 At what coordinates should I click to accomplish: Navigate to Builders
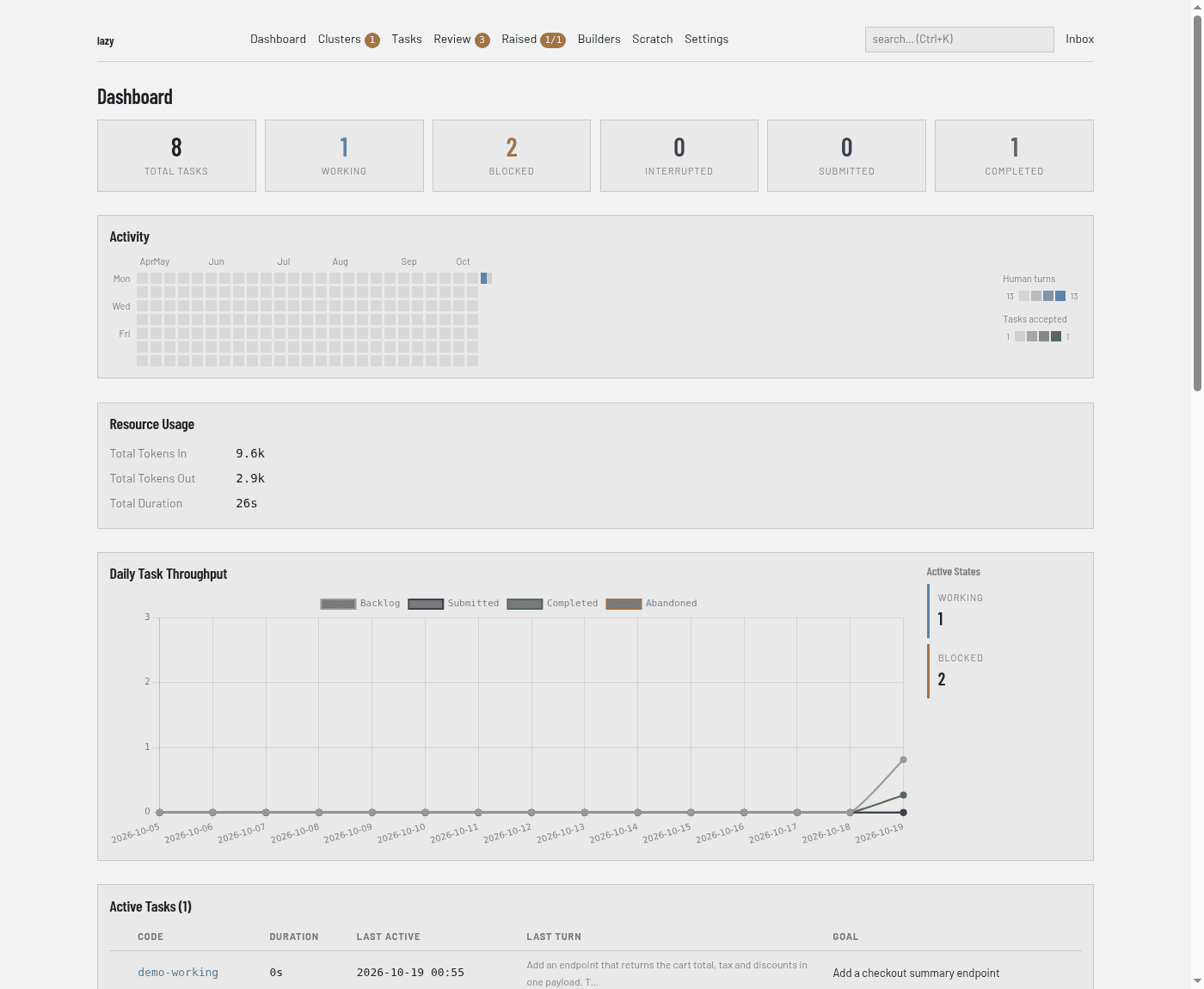(599, 40)
